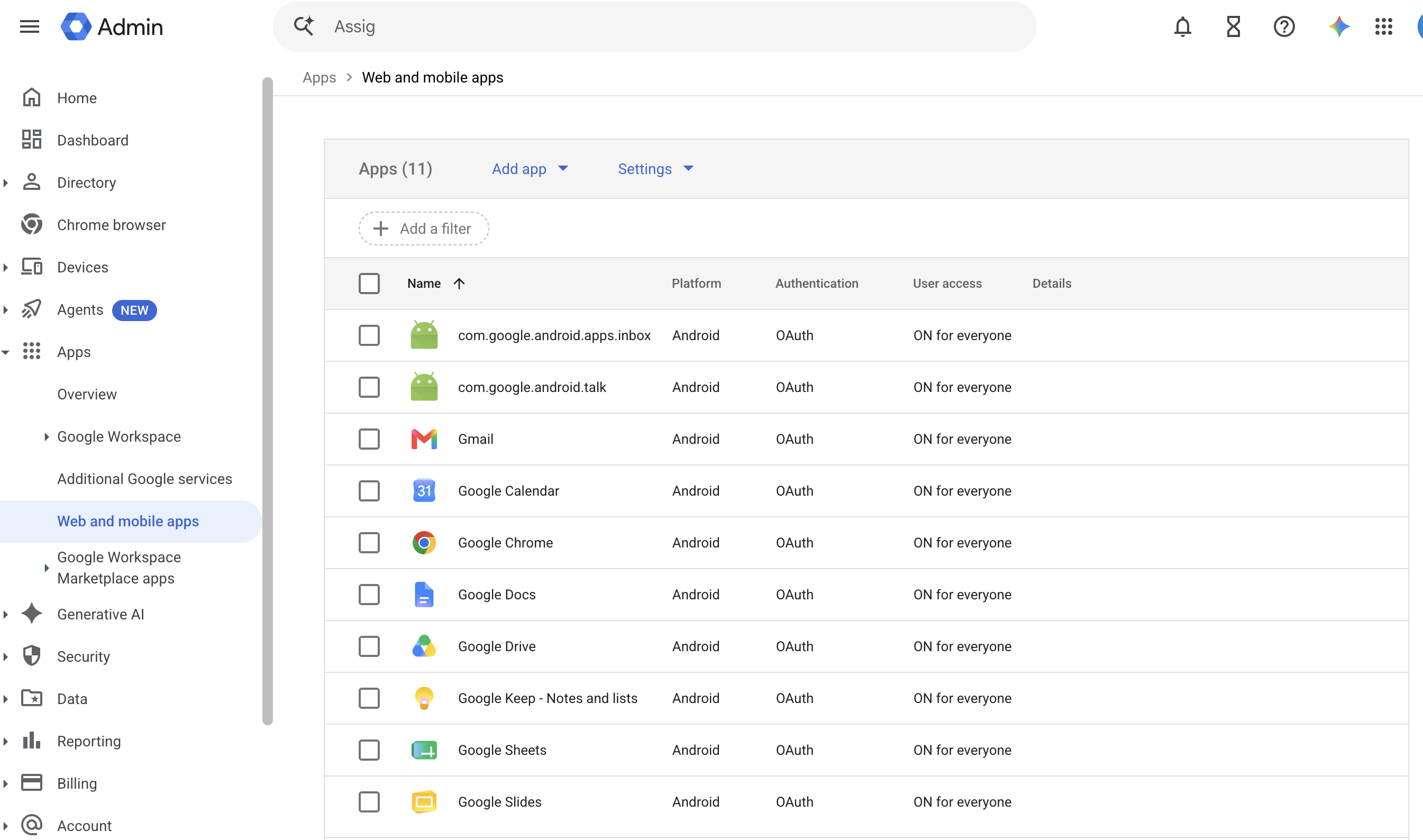Select the Gmail row checkbox
The height and width of the screenshot is (840, 1423).
[369, 439]
